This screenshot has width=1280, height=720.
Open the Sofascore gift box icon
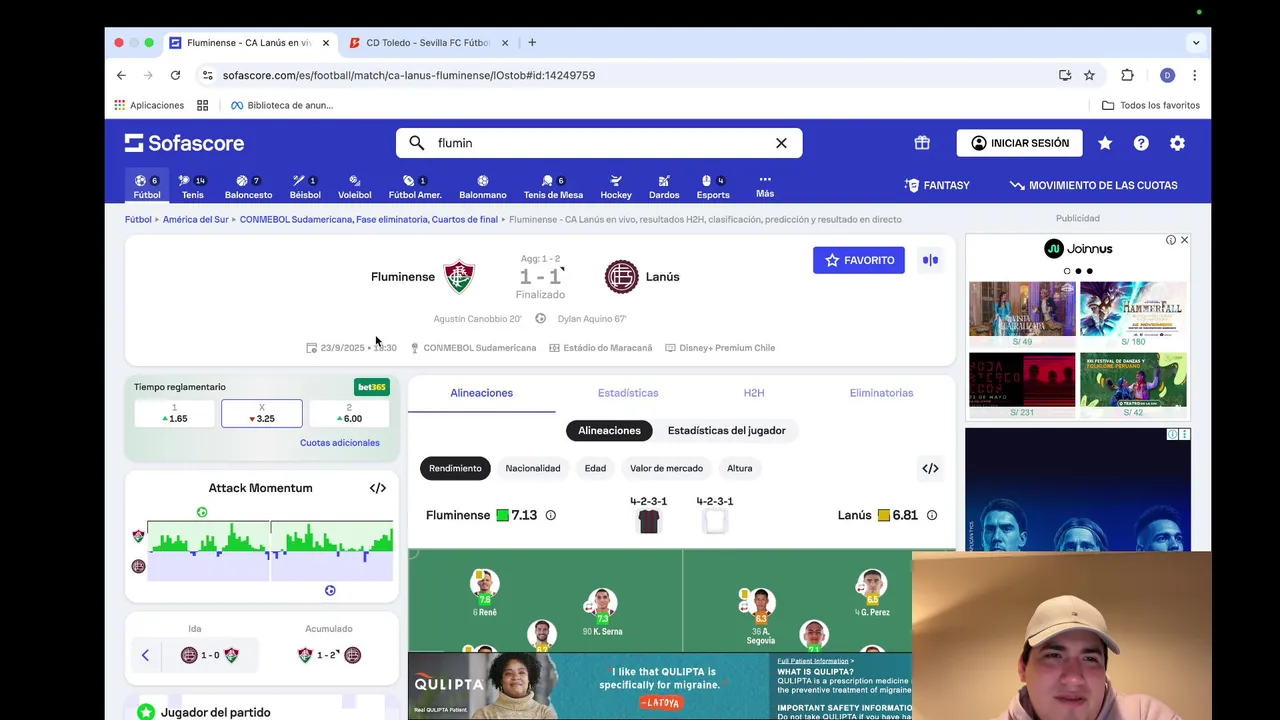(922, 143)
